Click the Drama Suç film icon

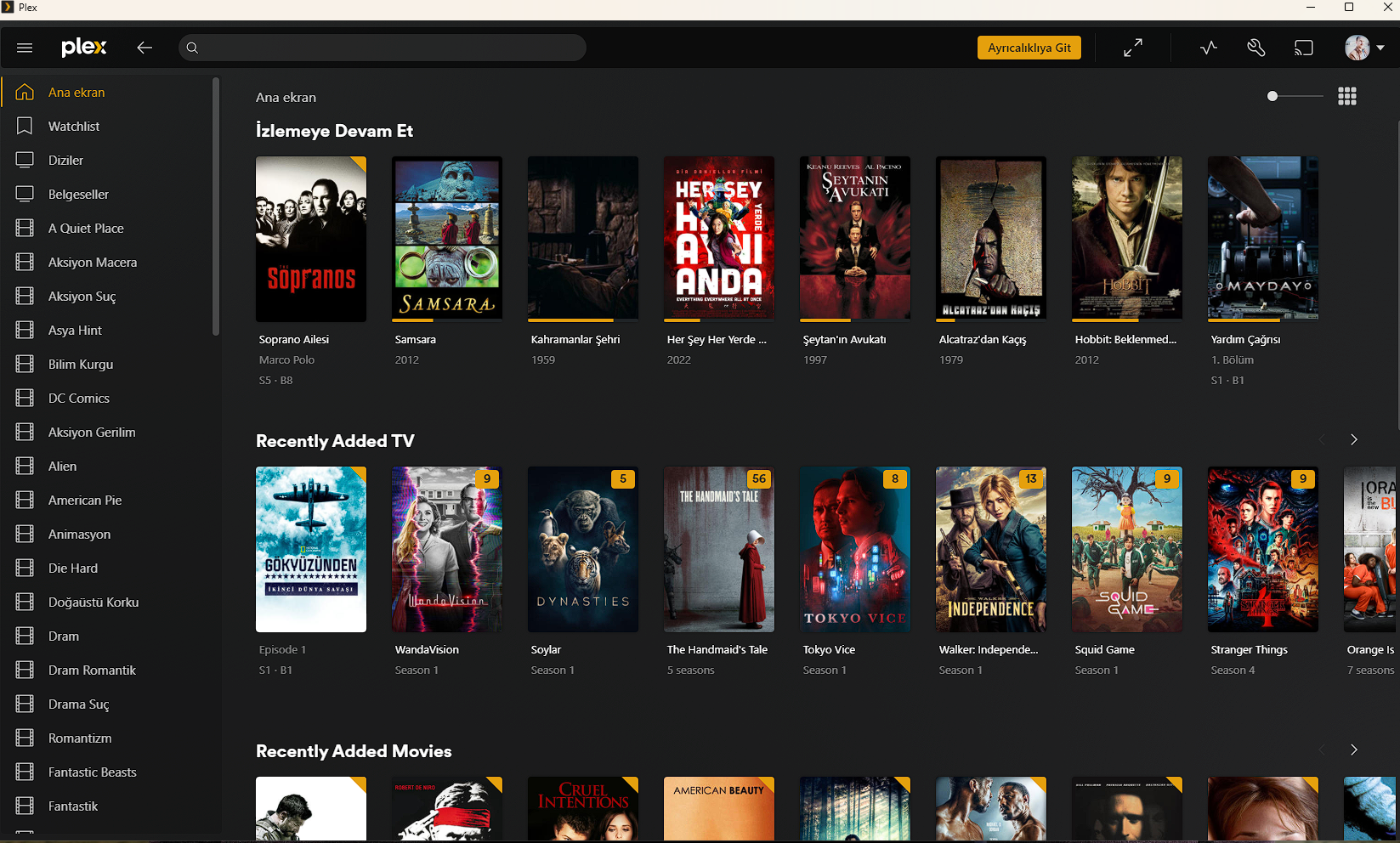[25, 704]
